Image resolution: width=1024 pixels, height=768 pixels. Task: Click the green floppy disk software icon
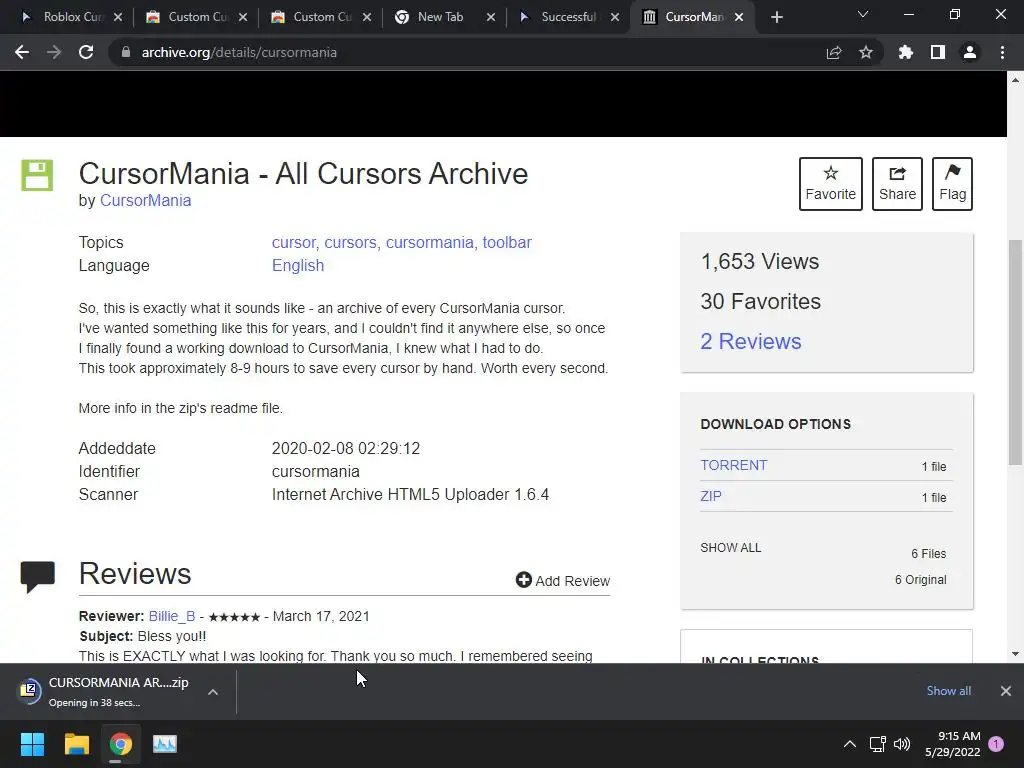pos(37,175)
